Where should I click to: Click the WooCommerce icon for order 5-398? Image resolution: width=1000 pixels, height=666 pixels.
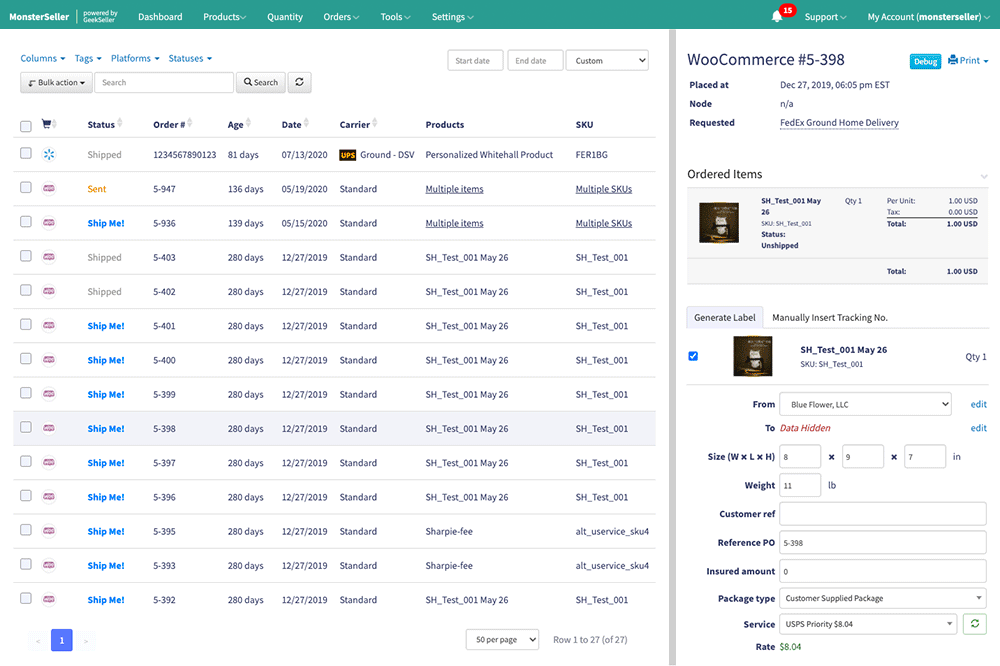point(49,429)
